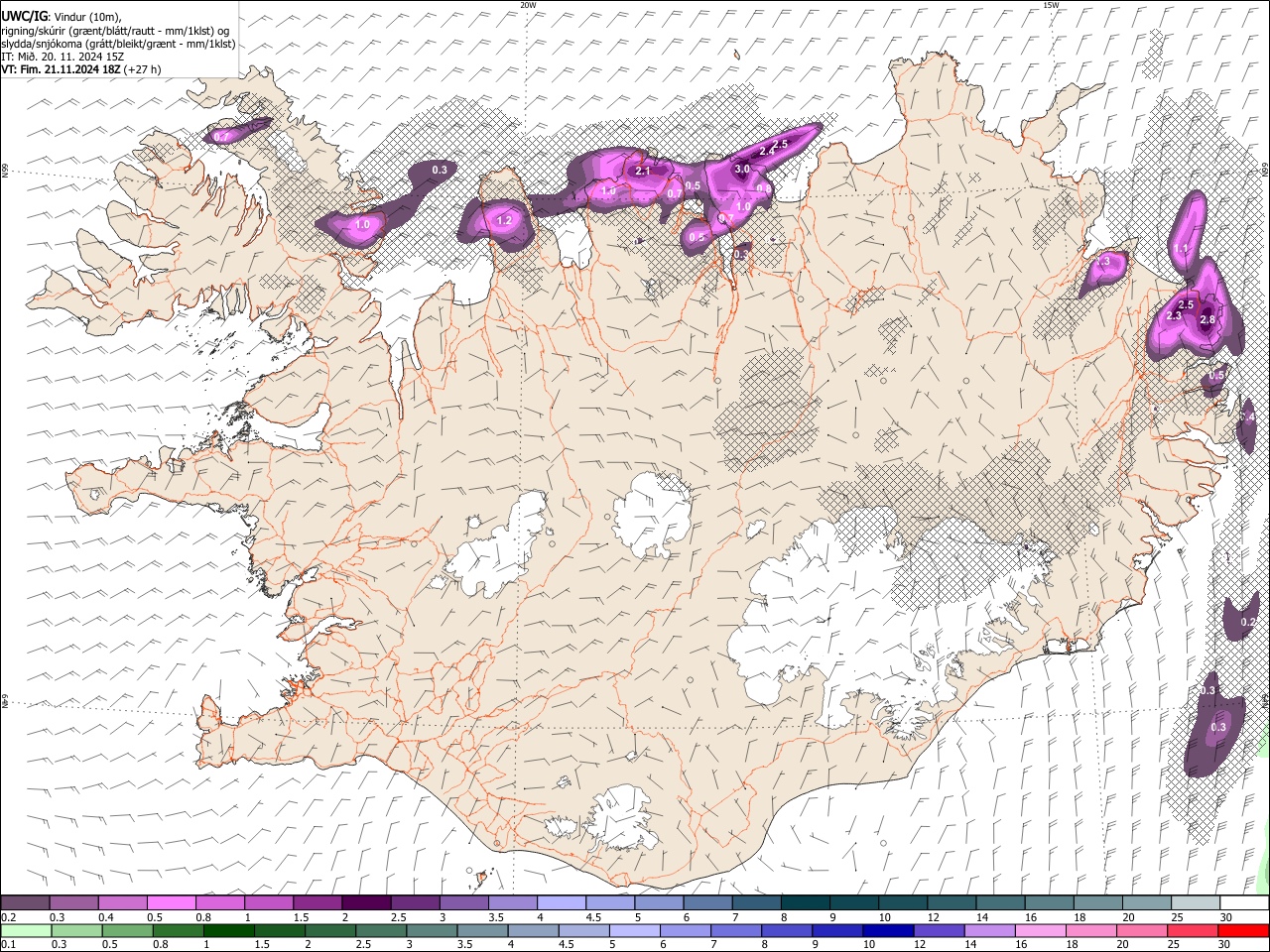
Task: Click the Hofsjökull glacier white area in central Iceland
Action: click(652, 516)
